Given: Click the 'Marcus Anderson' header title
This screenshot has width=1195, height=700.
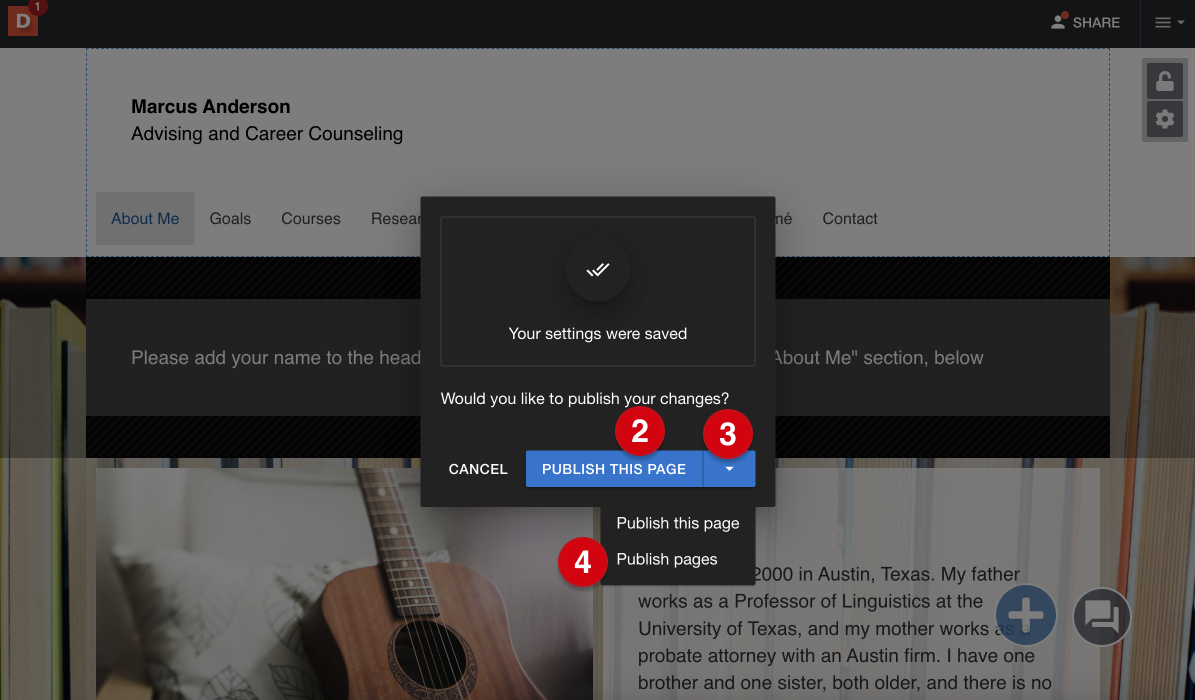Looking at the screenshot, I should pos(210,107).
